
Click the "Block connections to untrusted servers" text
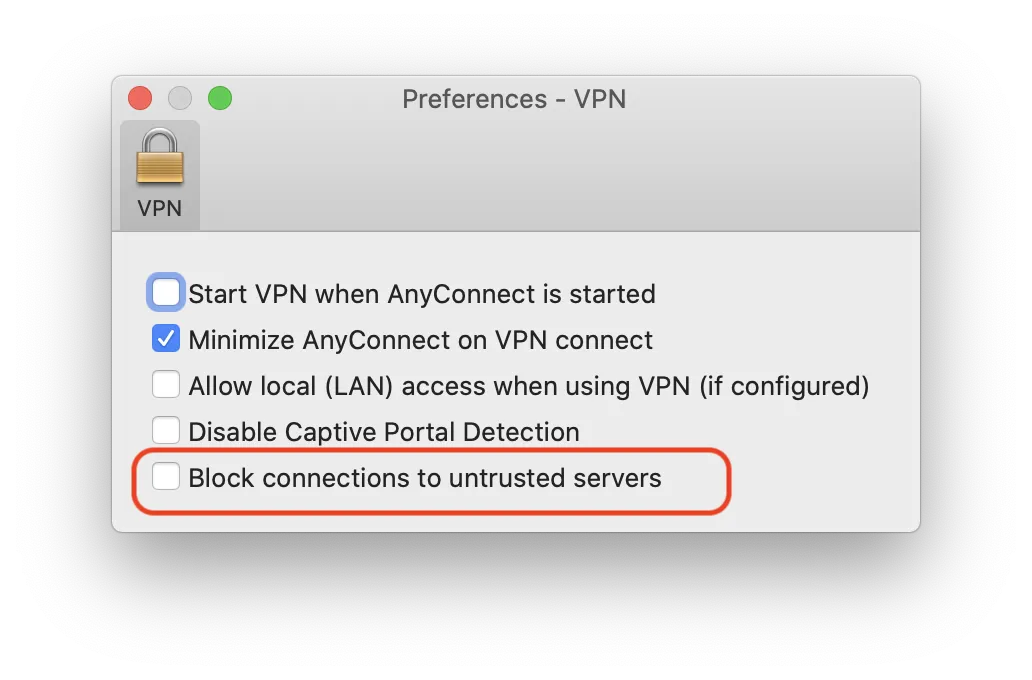(425, 478)
